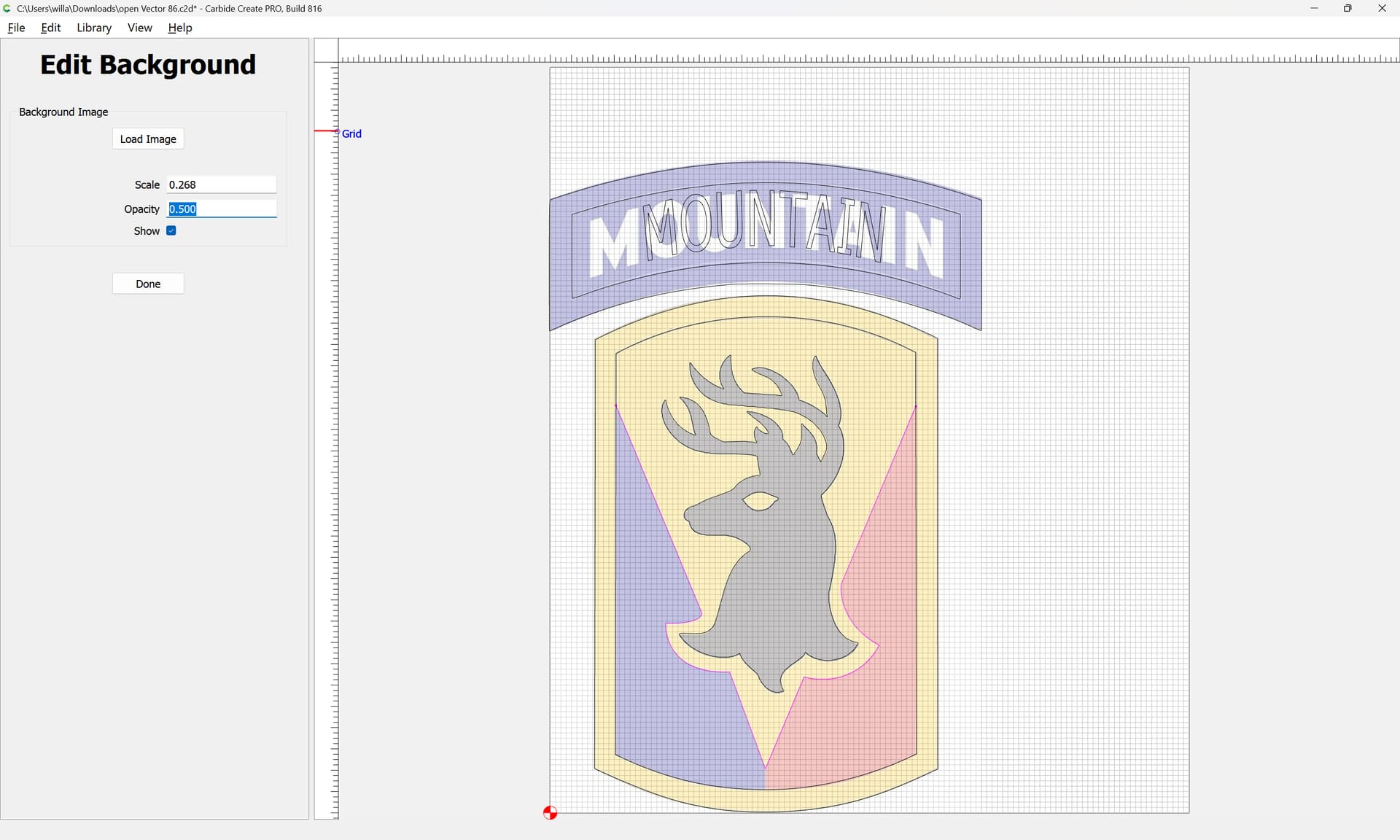Restore down the Carbide Create window
Viewport: 1400px width, 840px height.
click(1347, 8)
